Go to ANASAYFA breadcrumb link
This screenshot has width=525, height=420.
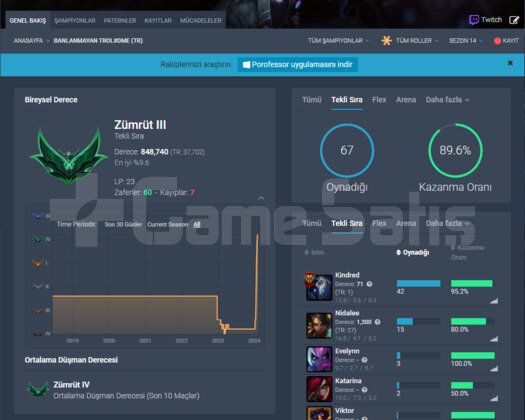pyautogui.click(x=28, y=41)
